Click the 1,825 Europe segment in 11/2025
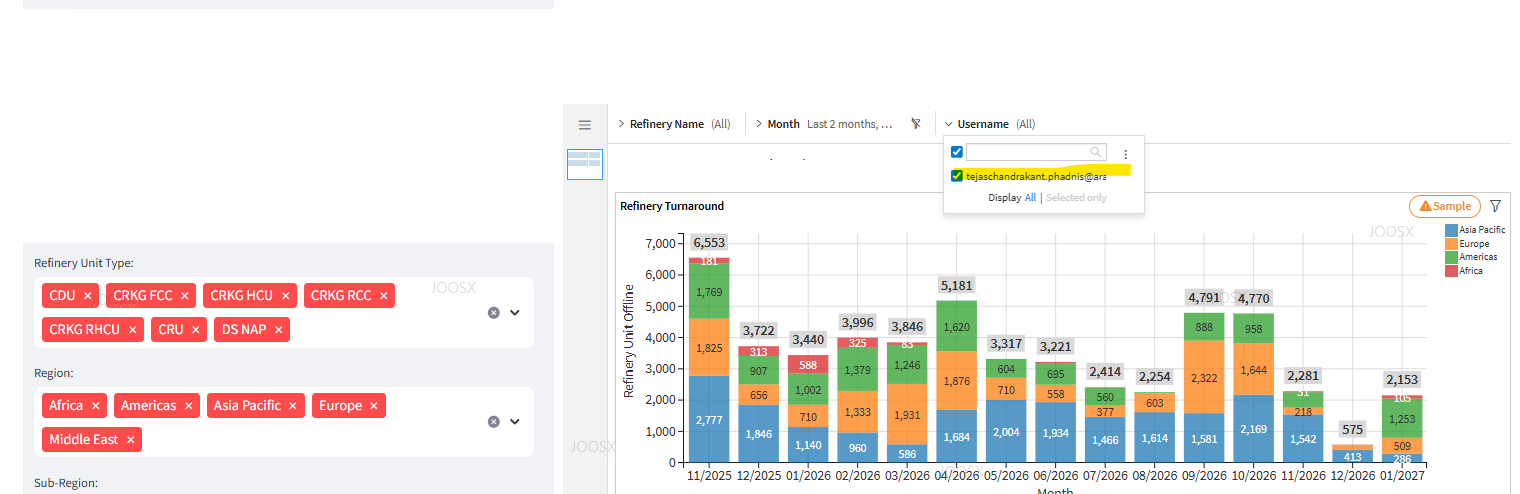 tap(709, 347)
